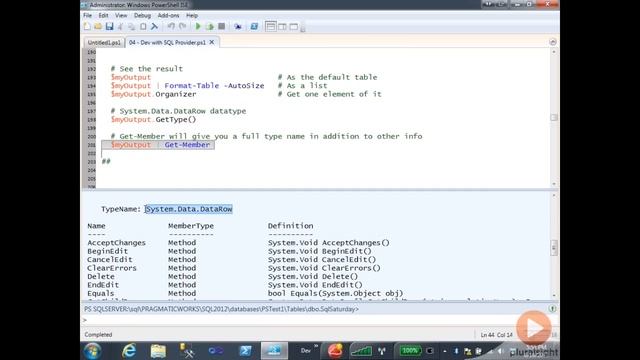The width and height of the screenshot is (640, 360).
Task: Show script pane maximized layout icon
Action: 293,27
